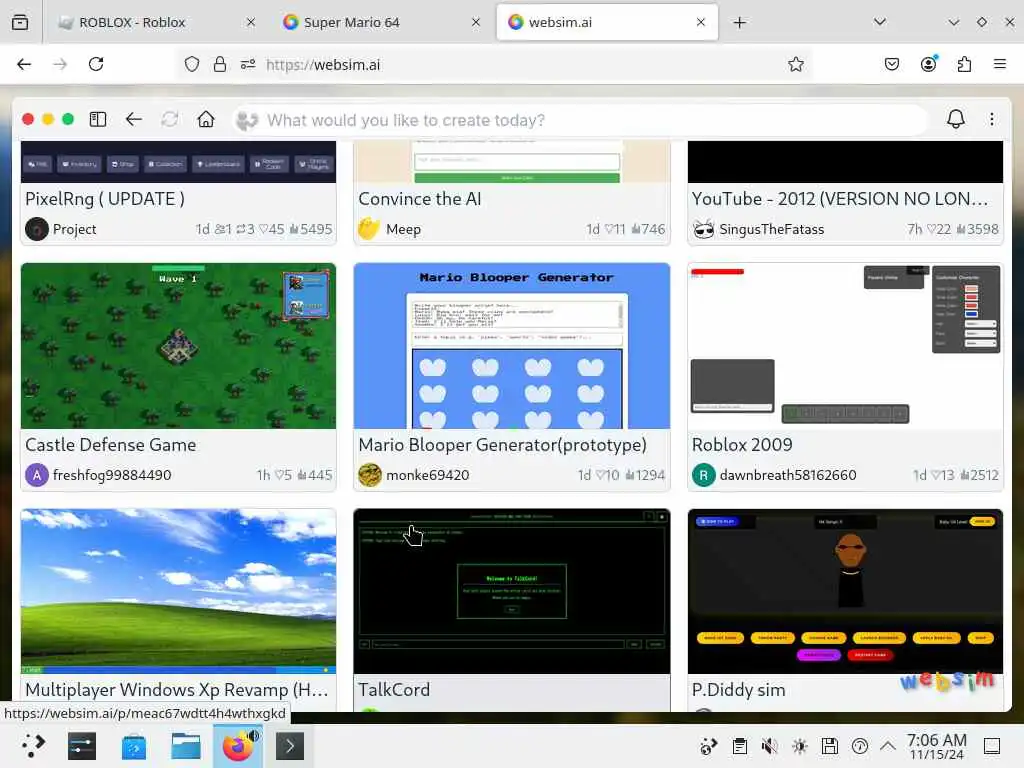Bookmark this page with the star
This screenshot has height=768, width=1024.
point(795,64)
